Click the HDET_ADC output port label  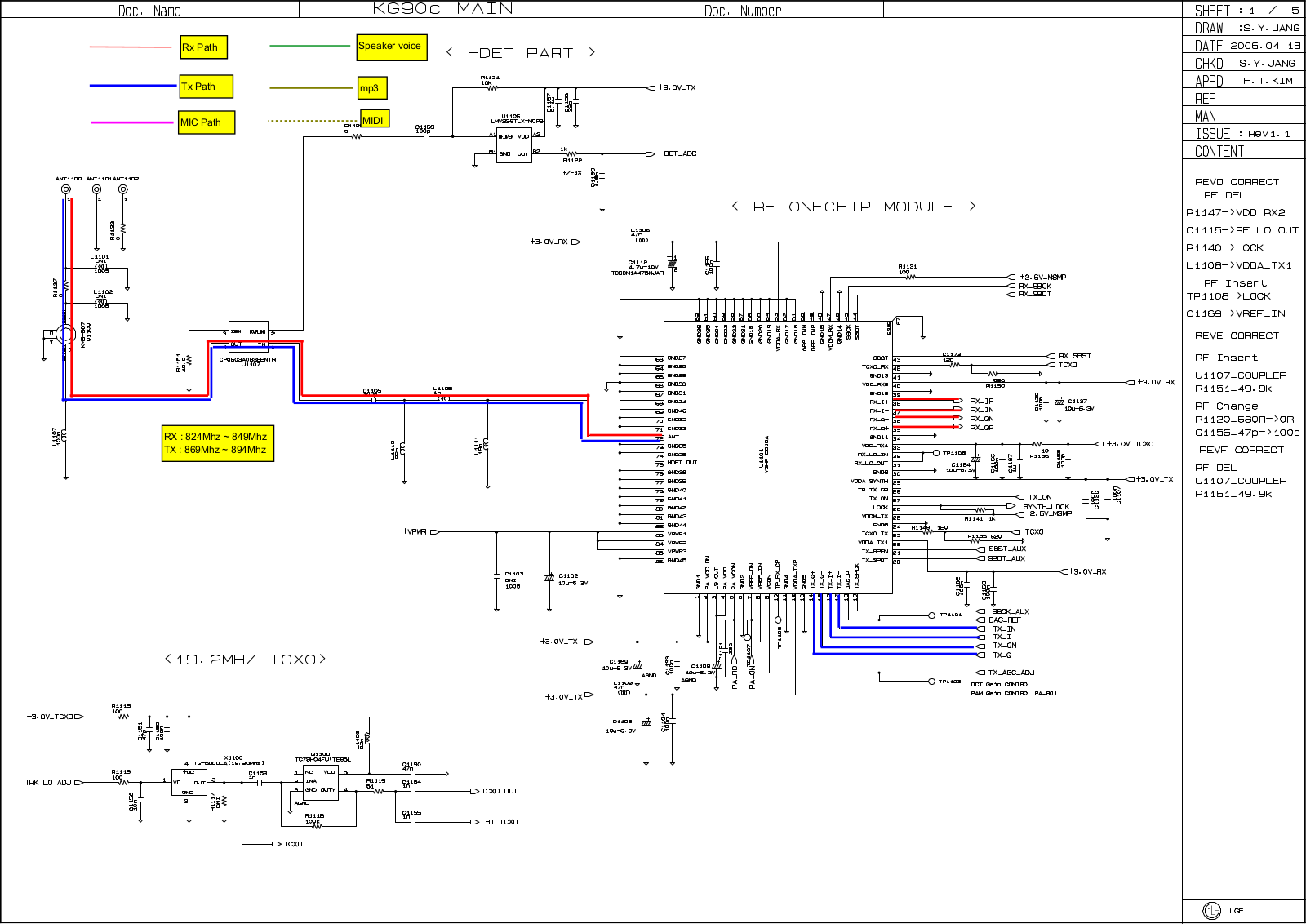coord(677,153)
